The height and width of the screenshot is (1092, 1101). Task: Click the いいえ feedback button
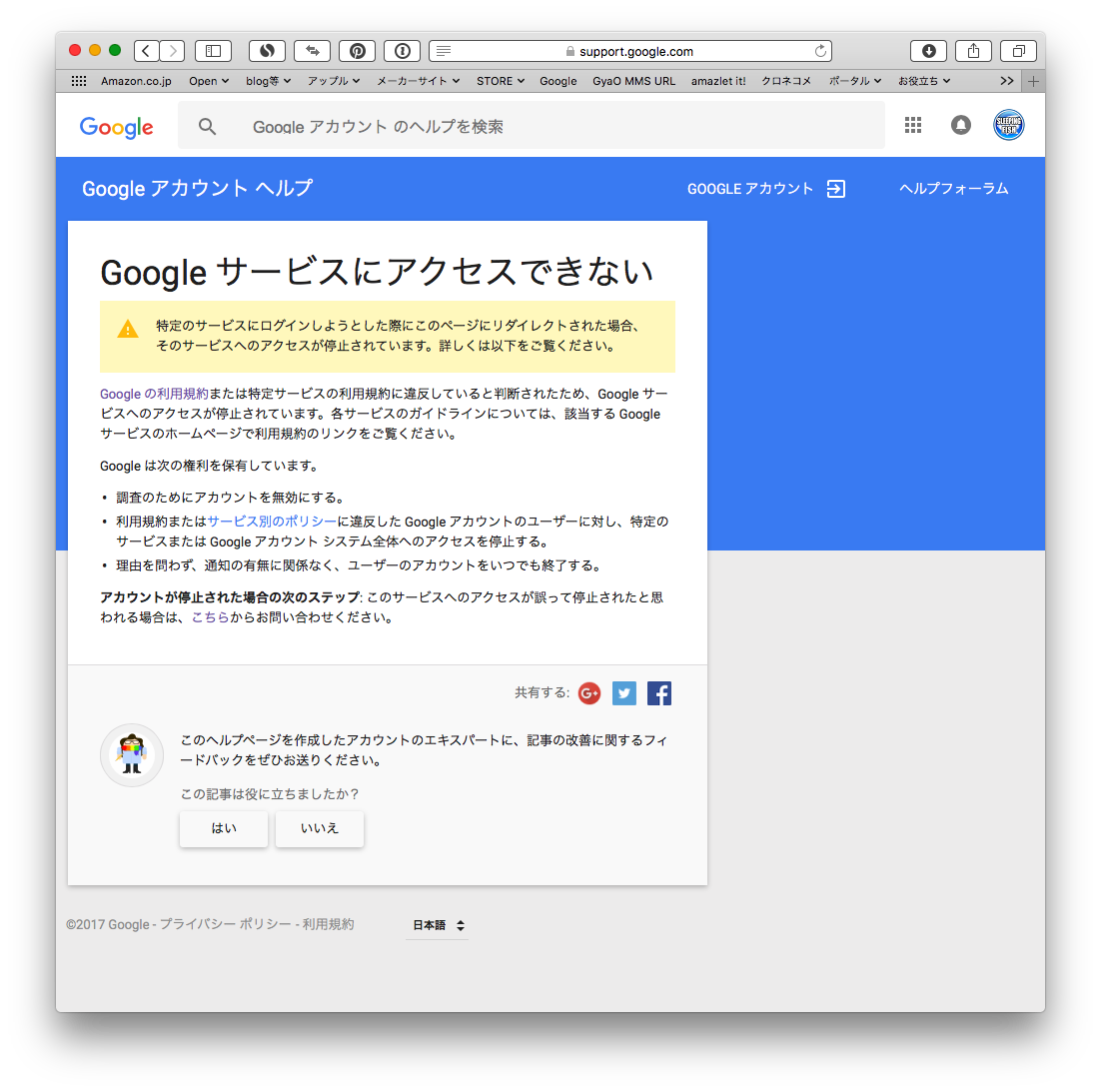click(x=320, y=828)
